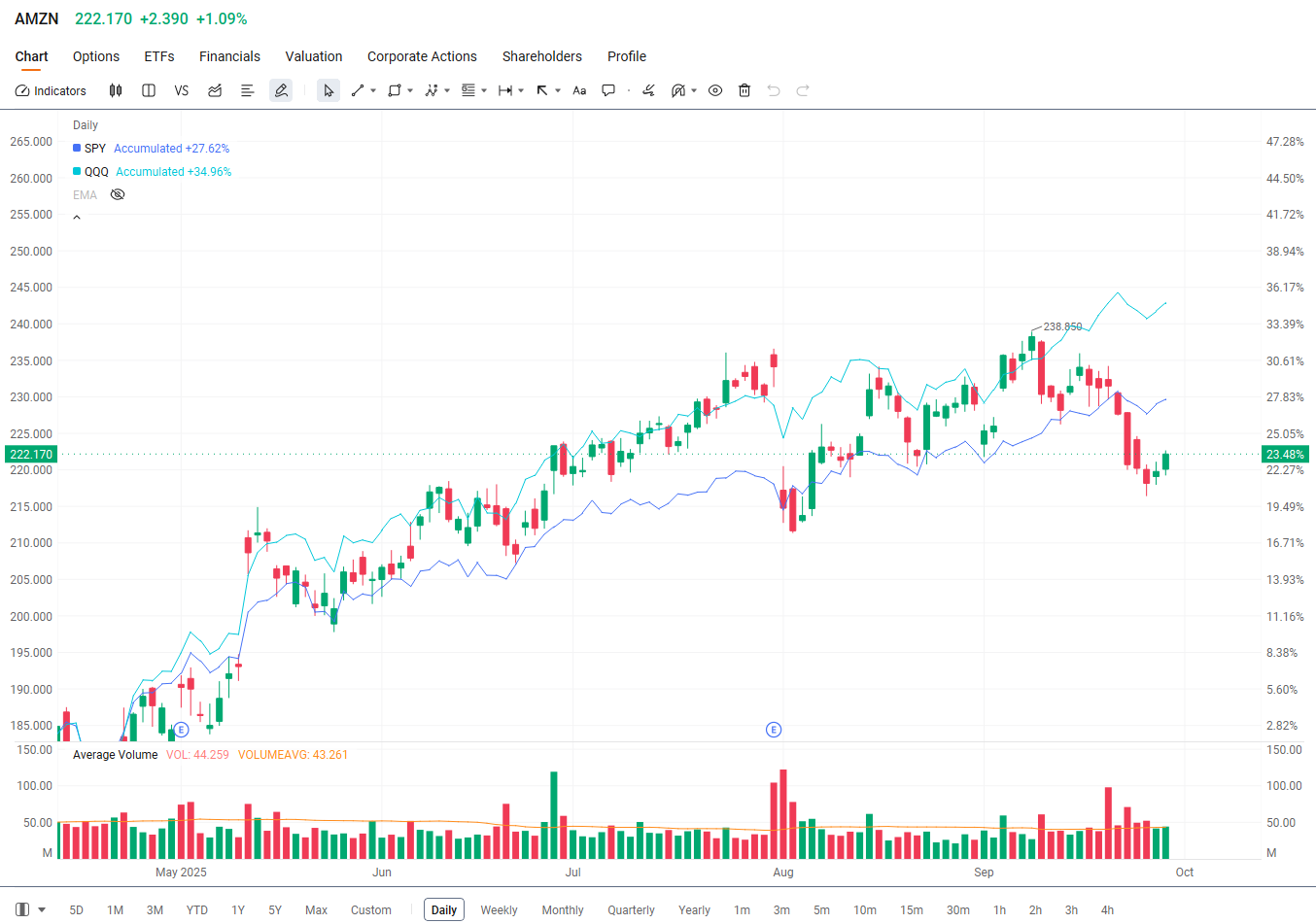Select the trend line drawing tool

click(x=357, y=90)
